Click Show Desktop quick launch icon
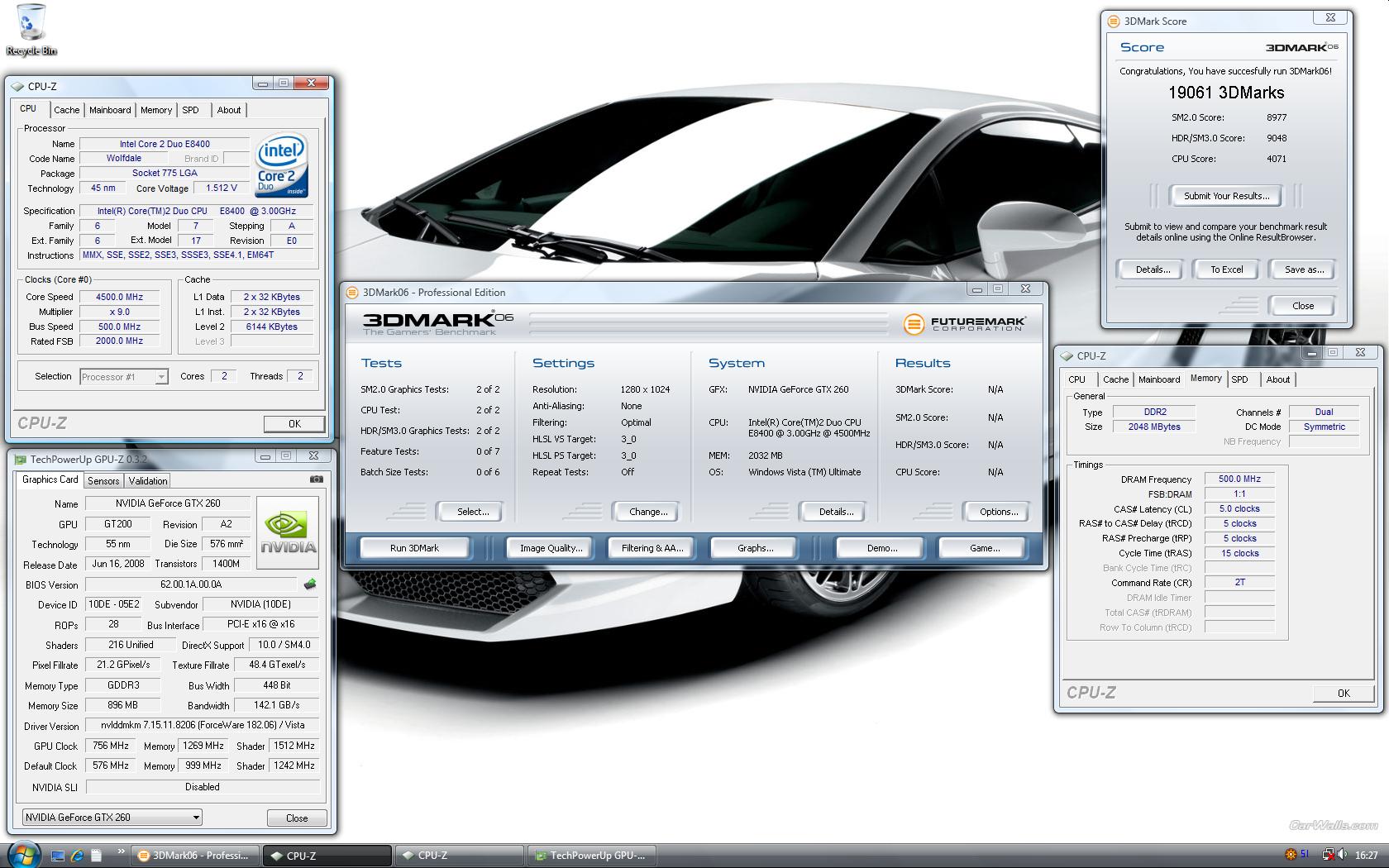The width and height of the screenshot is (1389, 868). 58,856
